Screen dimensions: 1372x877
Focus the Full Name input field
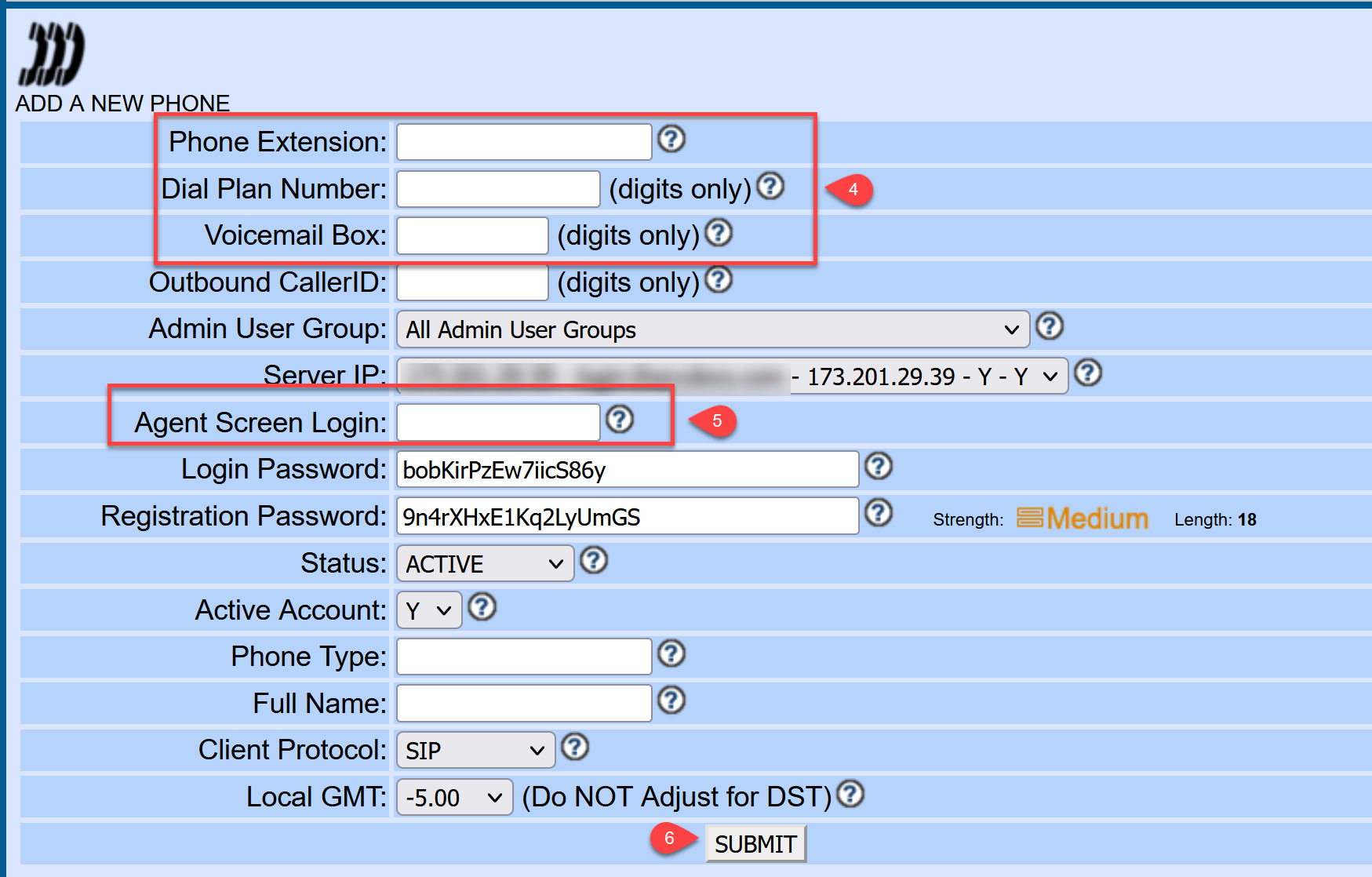tap(524, 703)
